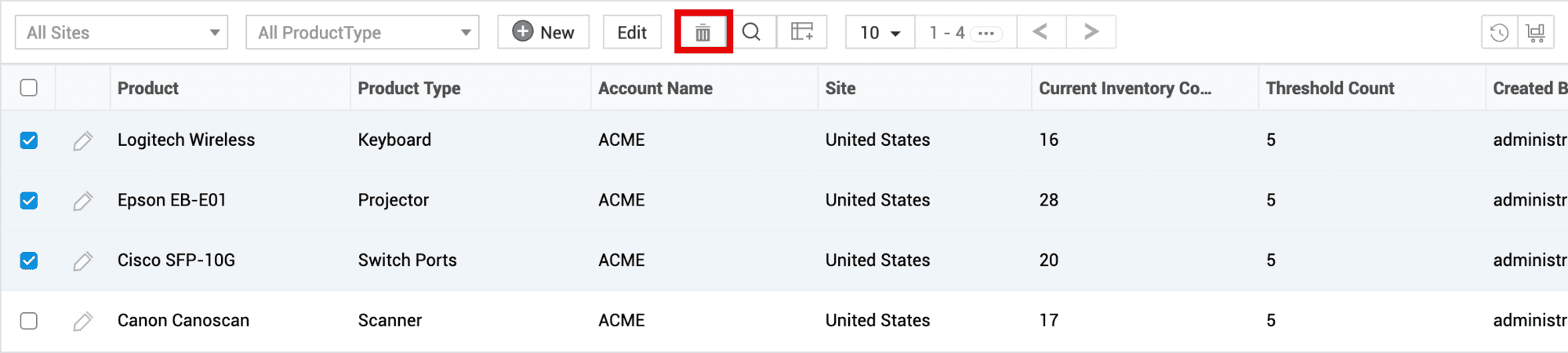Uncheck the Logitech Wireless row checkbox
The image size is (1568, 353).
(x=29, y=140)
